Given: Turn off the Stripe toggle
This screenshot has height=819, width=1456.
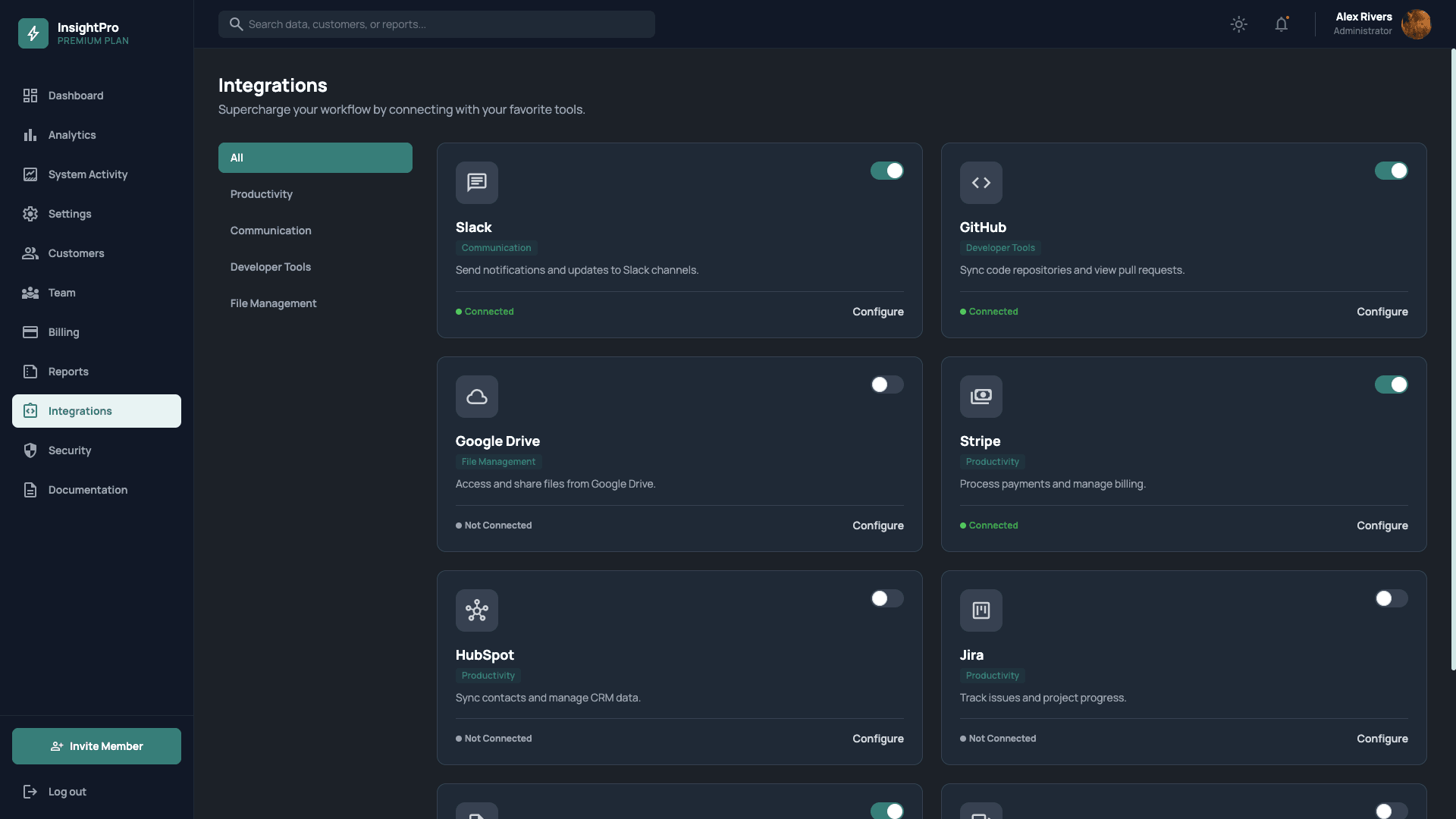Looking at the screenshot, I should [1392, 384].
